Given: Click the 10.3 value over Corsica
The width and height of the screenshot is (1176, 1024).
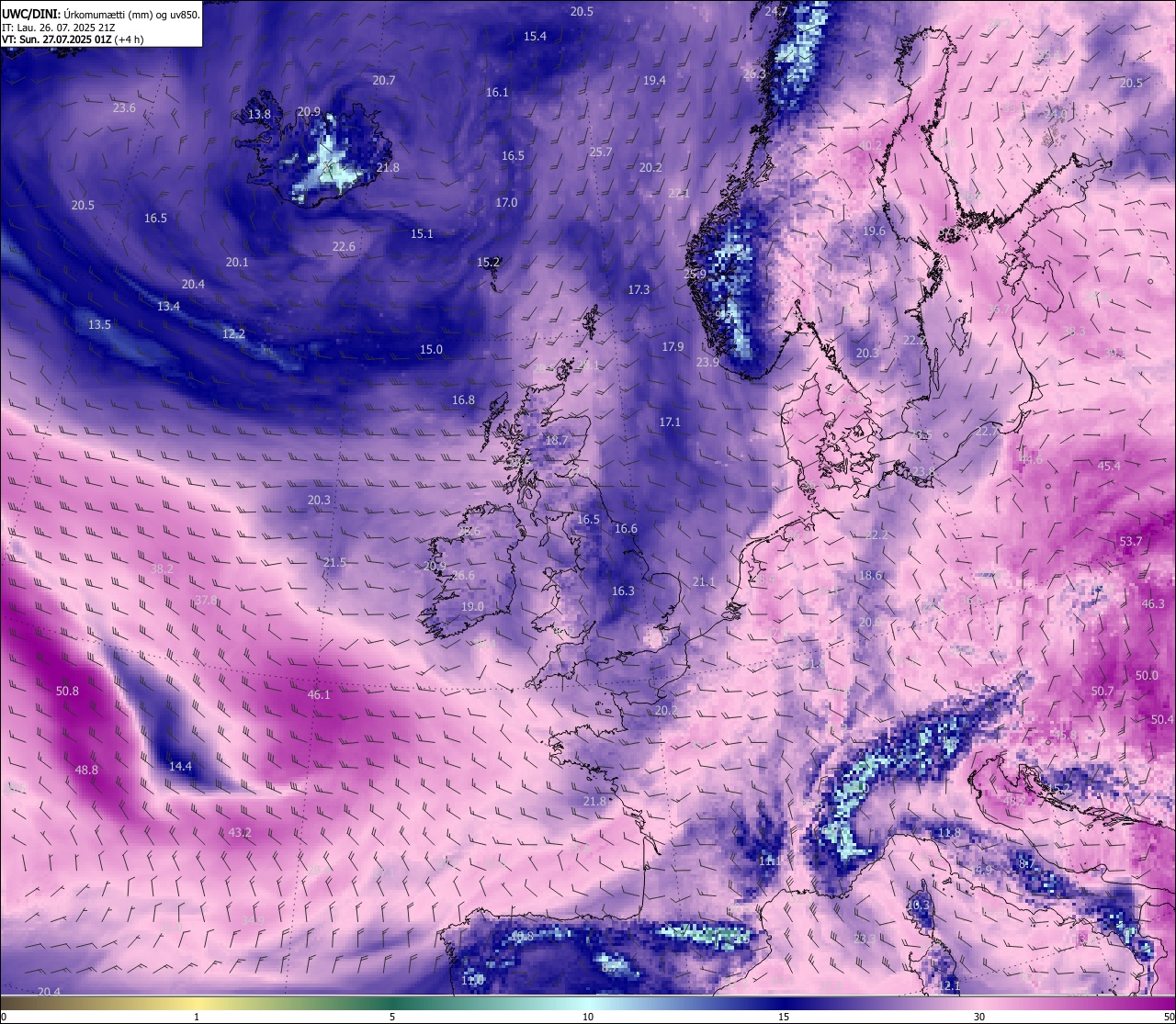Looking at the screenshot, I should pos(918,906).
